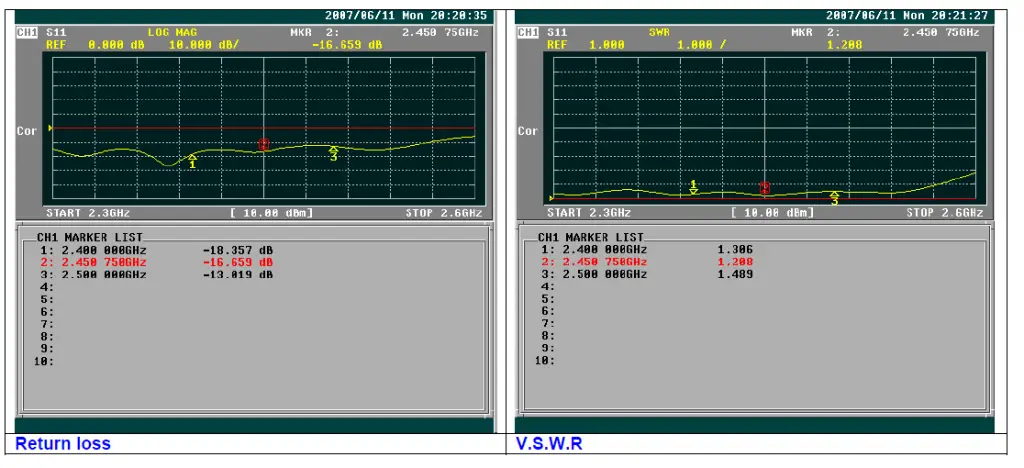
Task: Click the yellow reference pointer left of SWR graph
Action: (552, 198)
